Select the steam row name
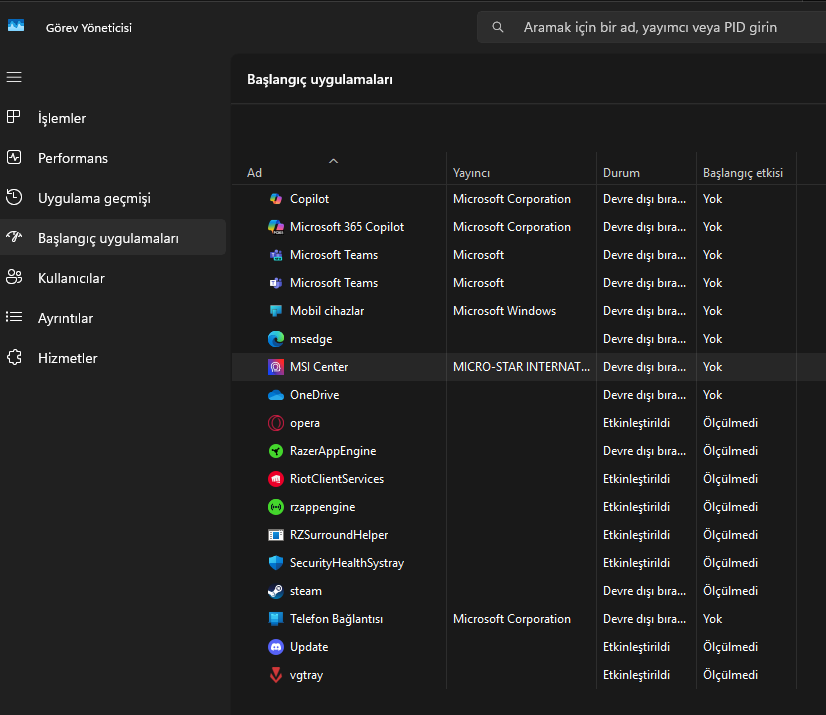 pos(306,591)
